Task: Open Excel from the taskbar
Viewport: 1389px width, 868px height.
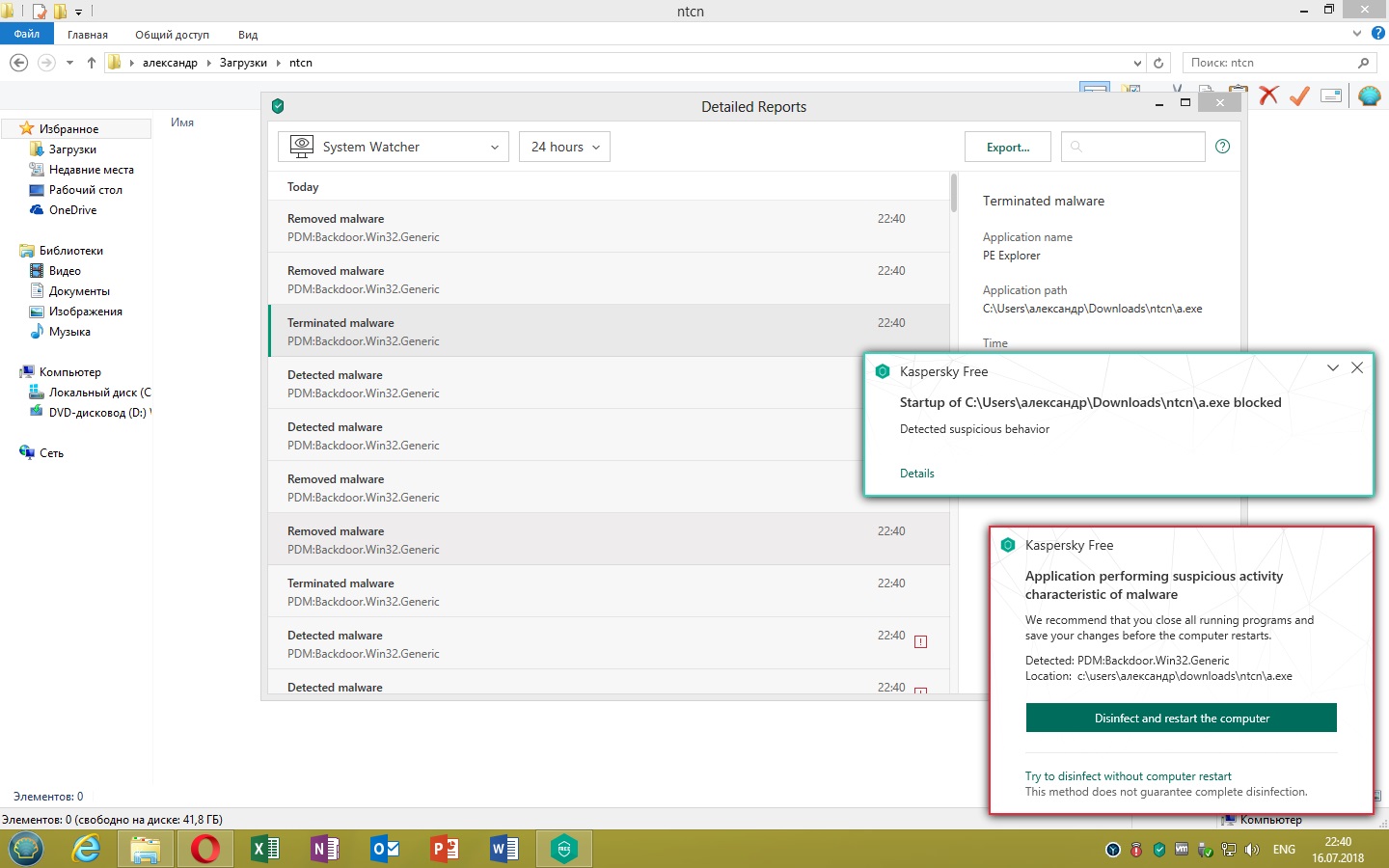Action: click(264, 849)
